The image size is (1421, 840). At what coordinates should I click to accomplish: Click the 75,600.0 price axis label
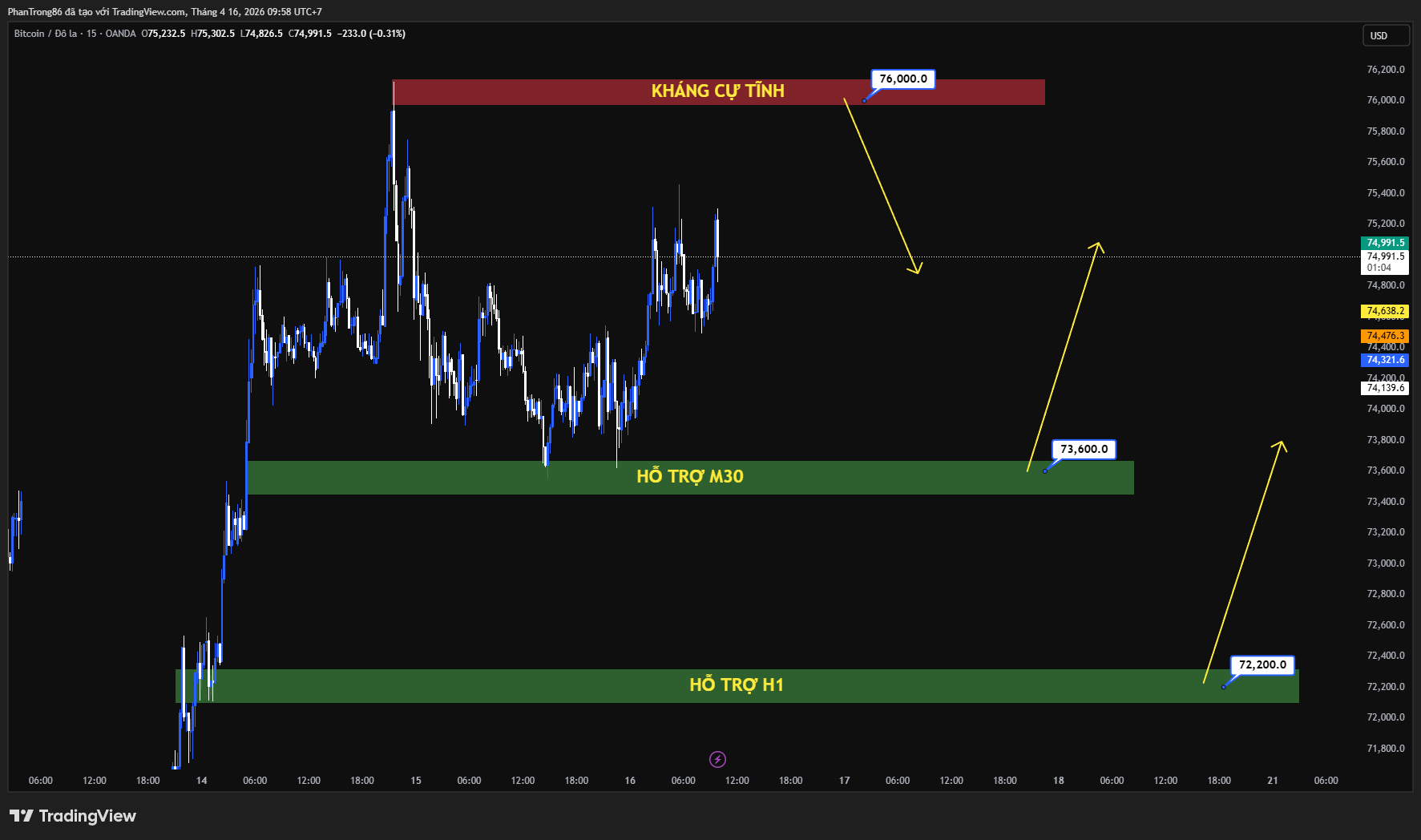tap(1386, 162)
